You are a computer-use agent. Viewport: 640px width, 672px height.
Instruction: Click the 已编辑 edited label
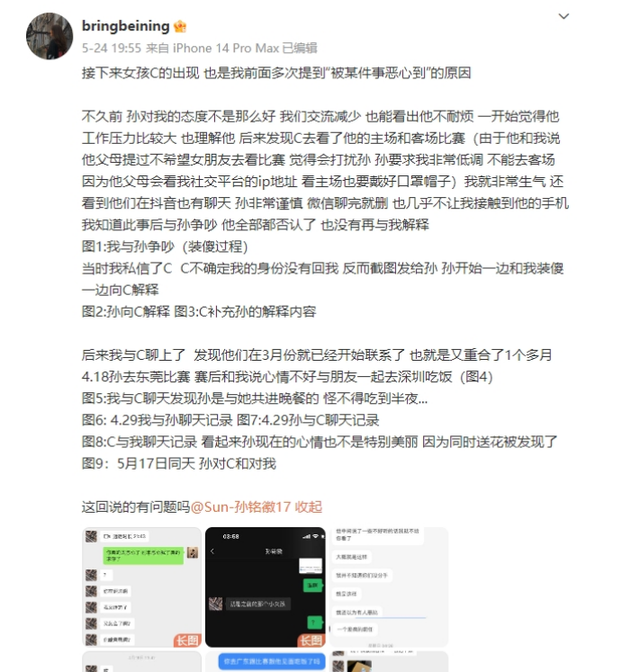(300, 48)
